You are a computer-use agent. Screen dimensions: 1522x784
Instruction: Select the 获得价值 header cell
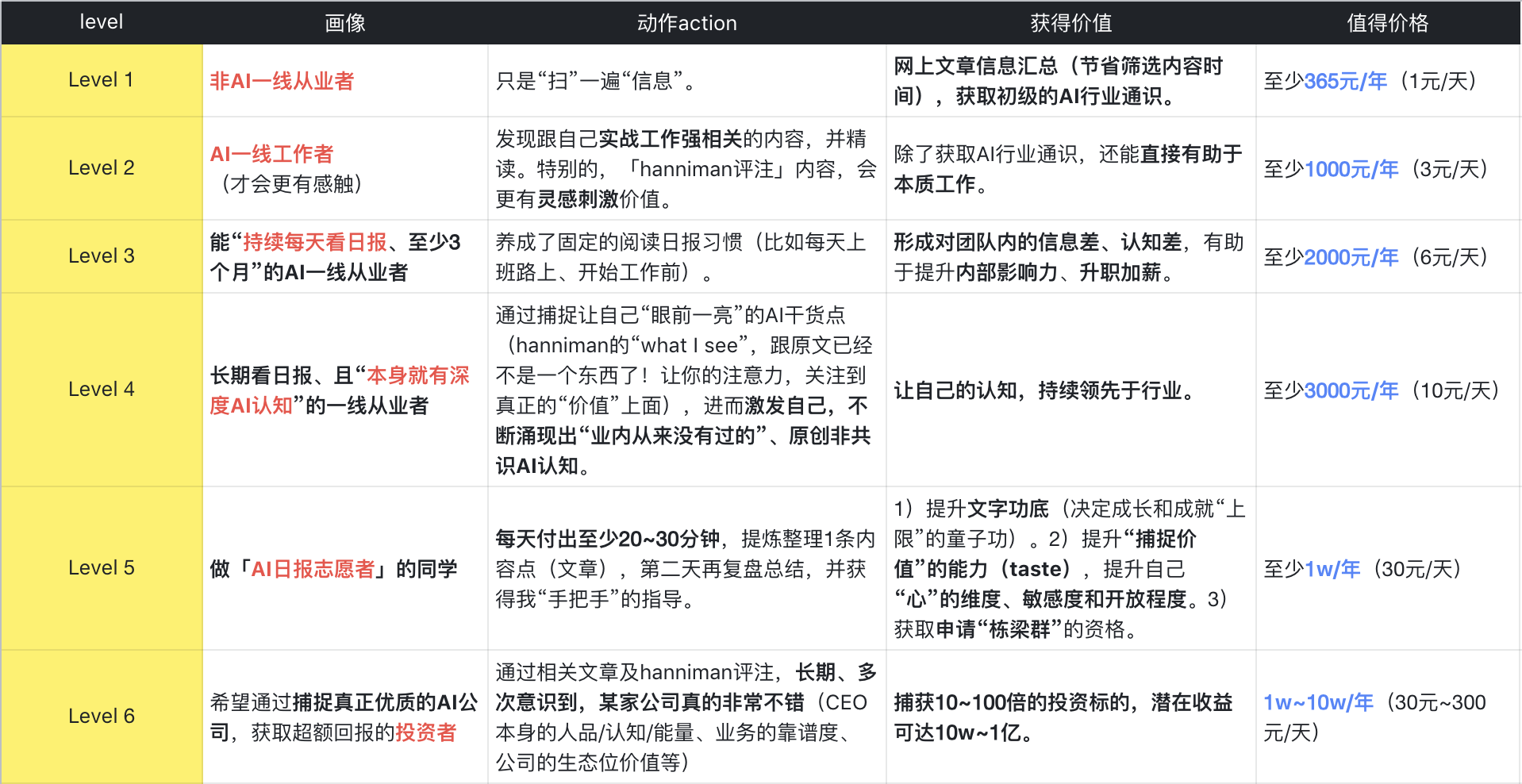coord(1070,23)
